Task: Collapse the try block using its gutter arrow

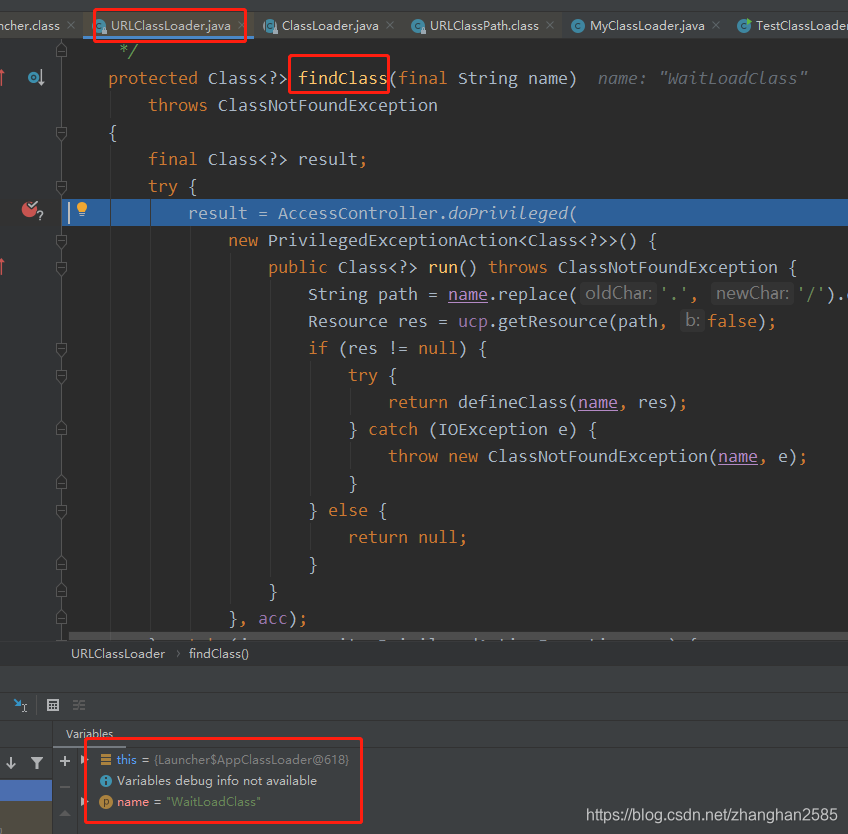Action: (x=60, y=187)
